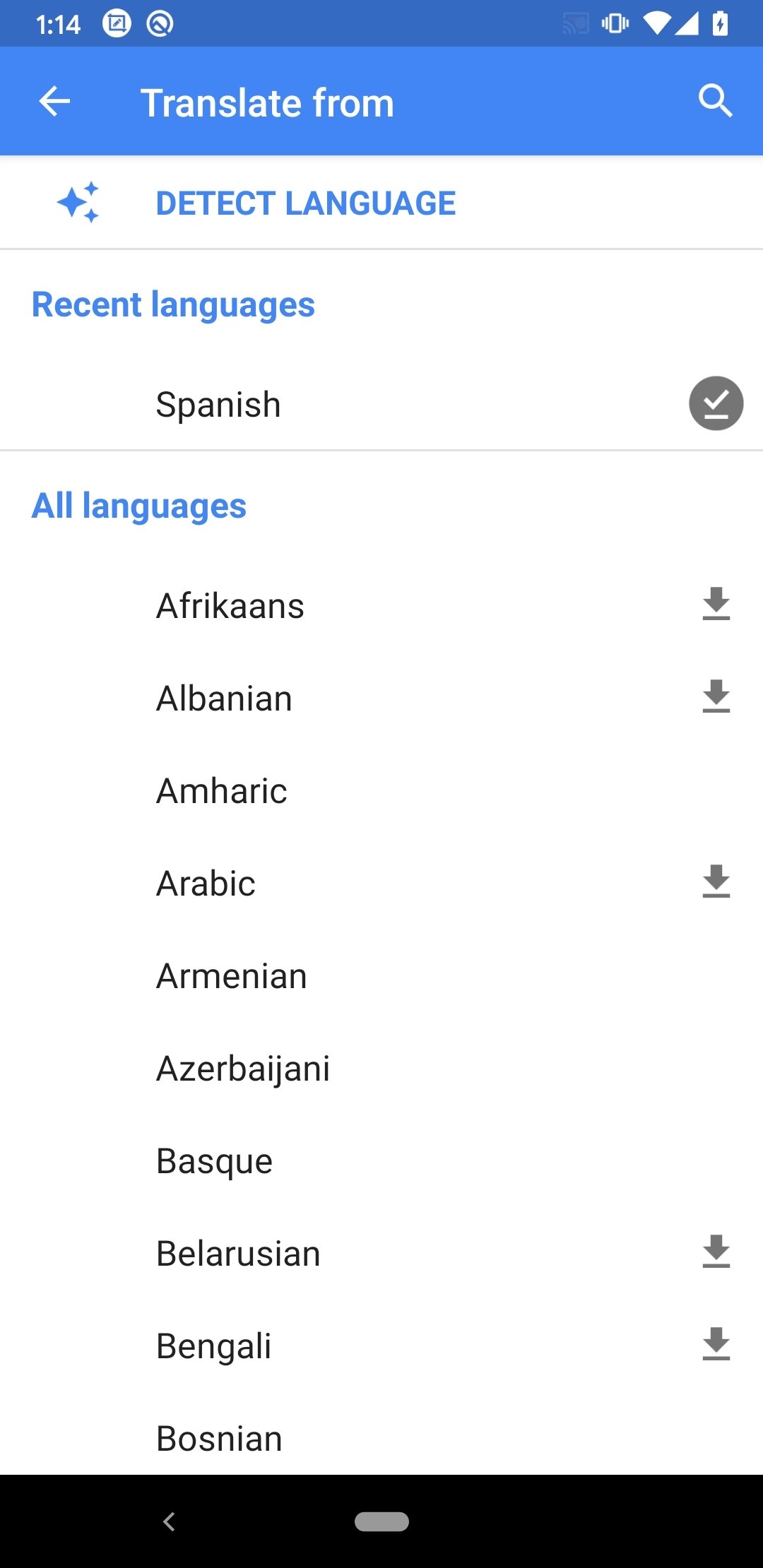
Task: Click the Detect Language sparkle icon
Action: click(78, 203)
